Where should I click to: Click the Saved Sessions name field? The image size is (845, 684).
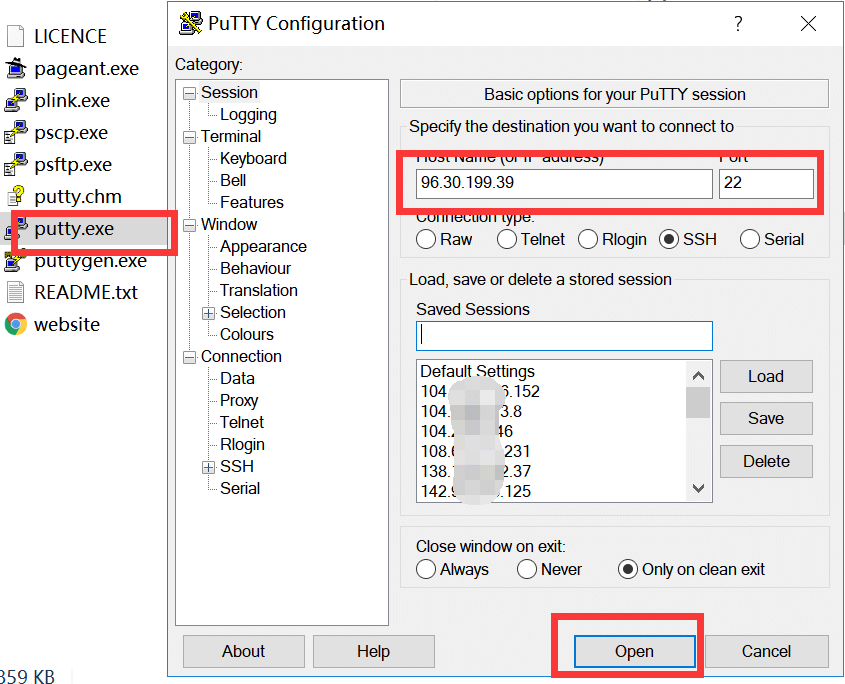pyautogui.click(x=564, y=336)
